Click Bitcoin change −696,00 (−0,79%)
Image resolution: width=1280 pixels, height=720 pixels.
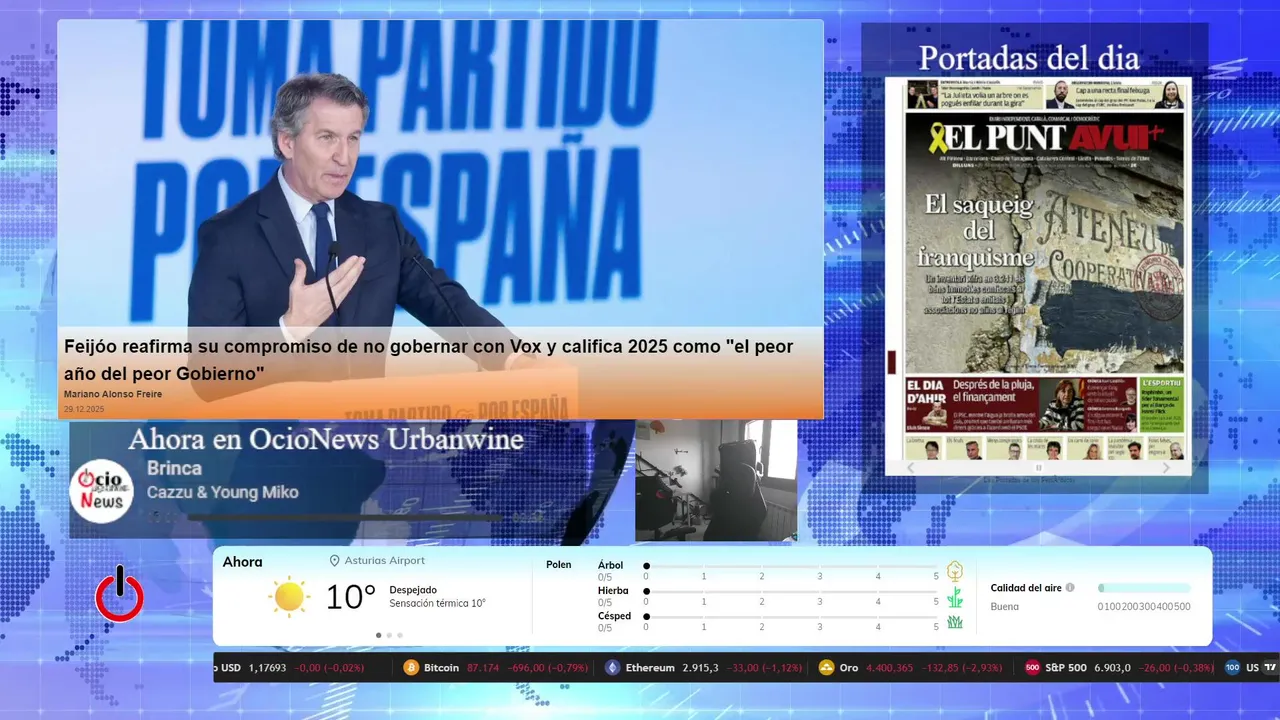pos(548,668)
